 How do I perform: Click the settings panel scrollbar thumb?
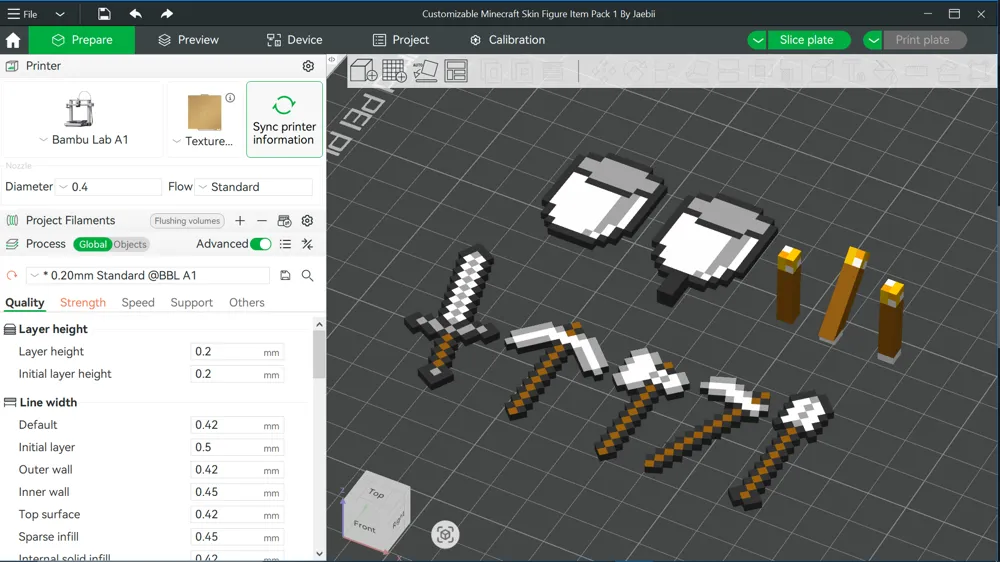[319, 354]
